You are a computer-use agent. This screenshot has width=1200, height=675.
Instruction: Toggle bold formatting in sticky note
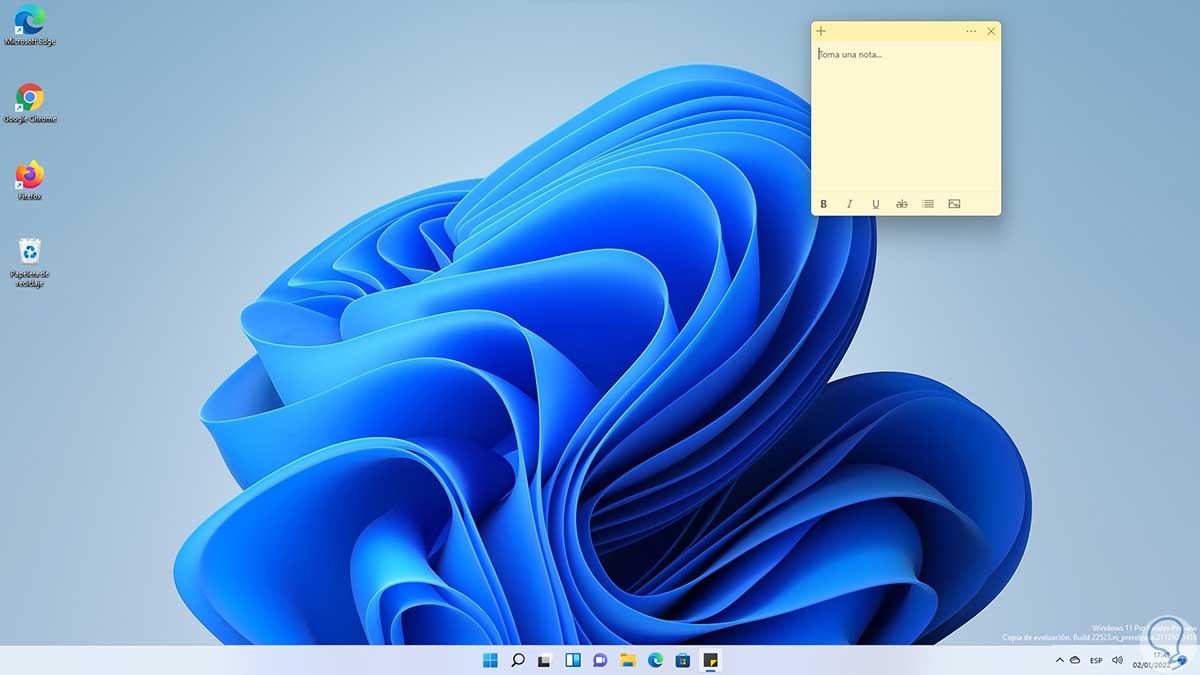(x=824, y=204)
